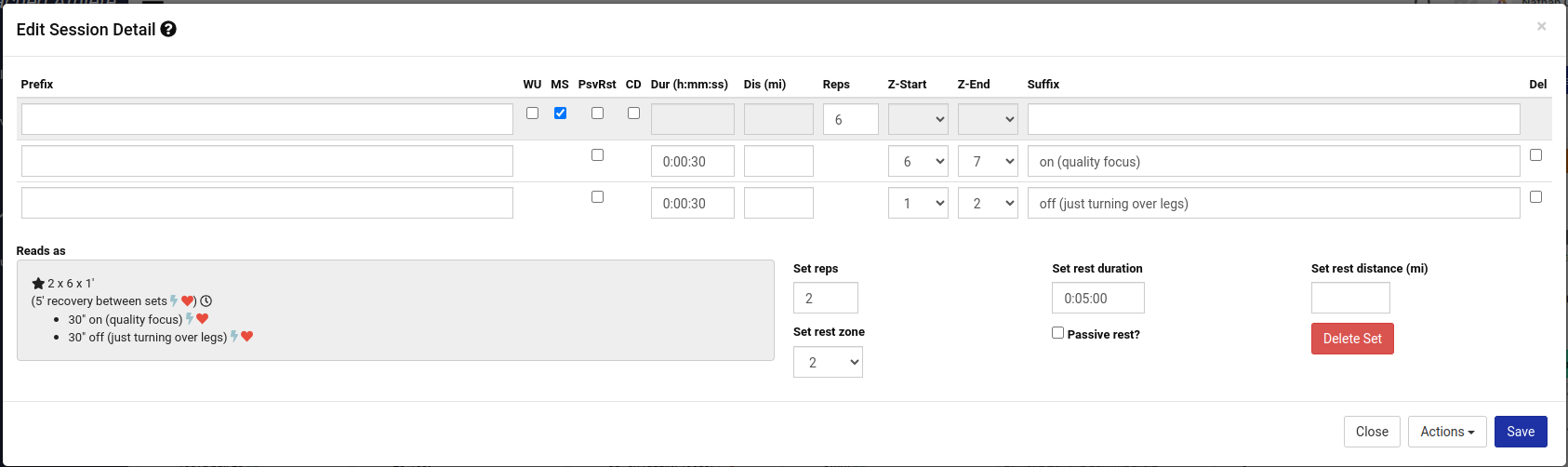Image resolution: width=1568 pixels, height=467 pixels.
Task: Click the red Delete Set button
Action: pos(1352,339)
